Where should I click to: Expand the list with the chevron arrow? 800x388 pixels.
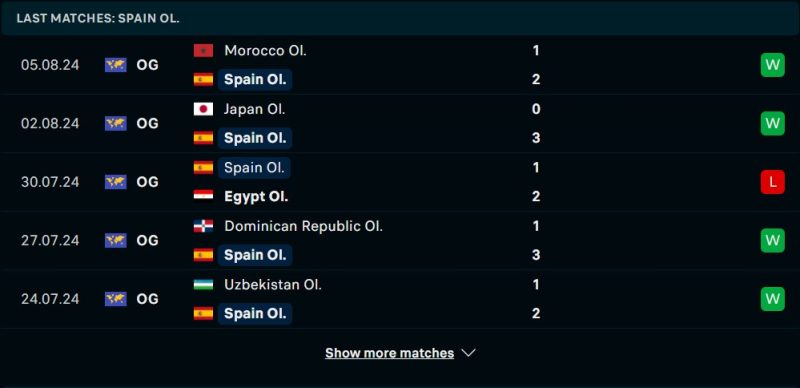tap(468, 353)
